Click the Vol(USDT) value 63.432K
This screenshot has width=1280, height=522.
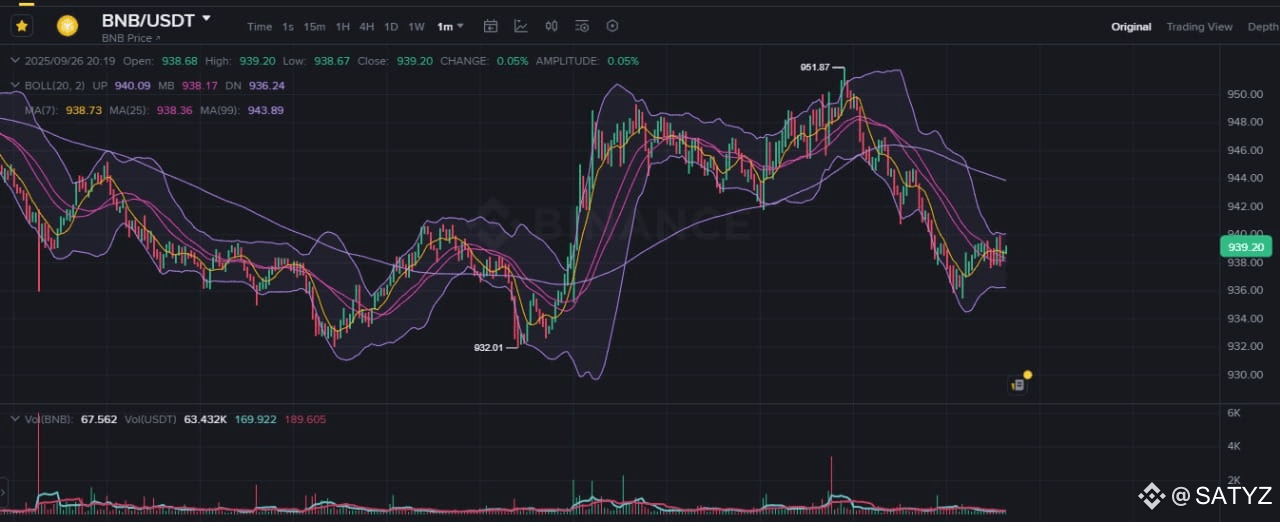click(x=205, y=419)
